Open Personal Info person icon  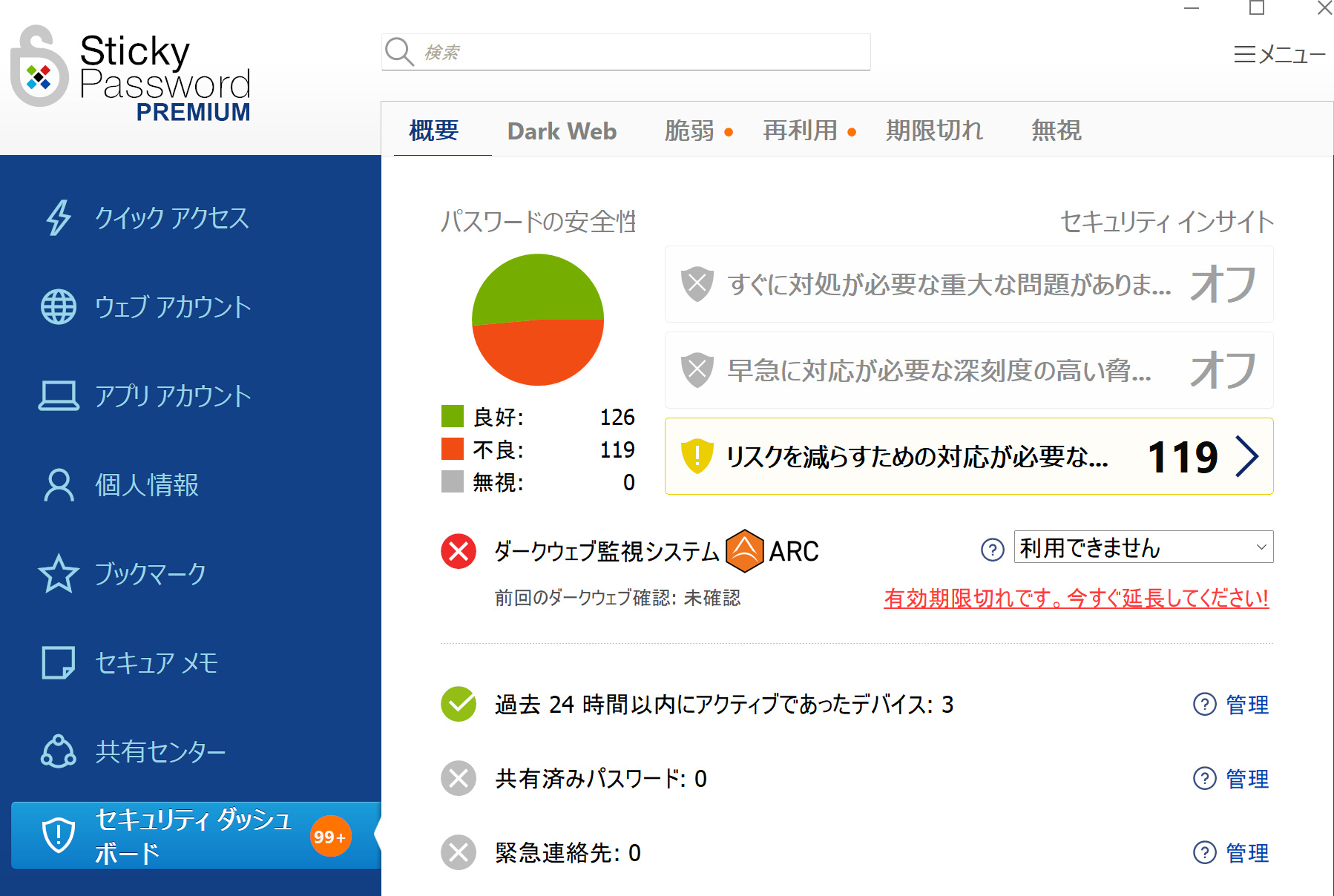(x=59, y=485)
